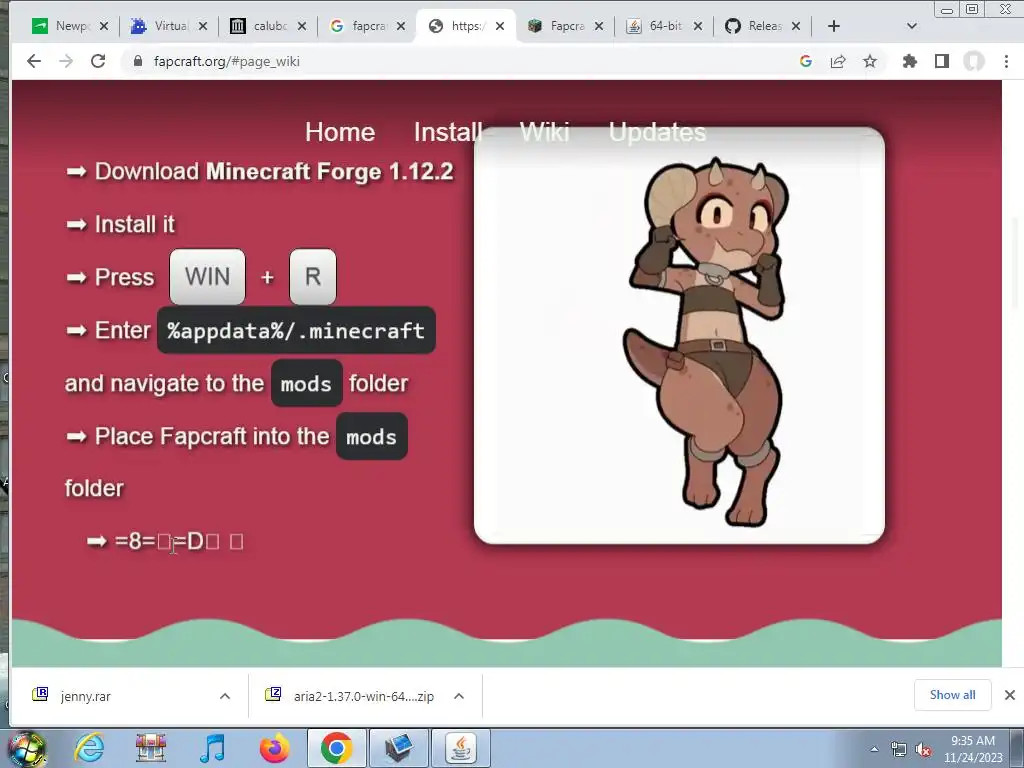Open the music note taskbar app
The height and width of the screenshot is (768, 1024).
point(212,748)
